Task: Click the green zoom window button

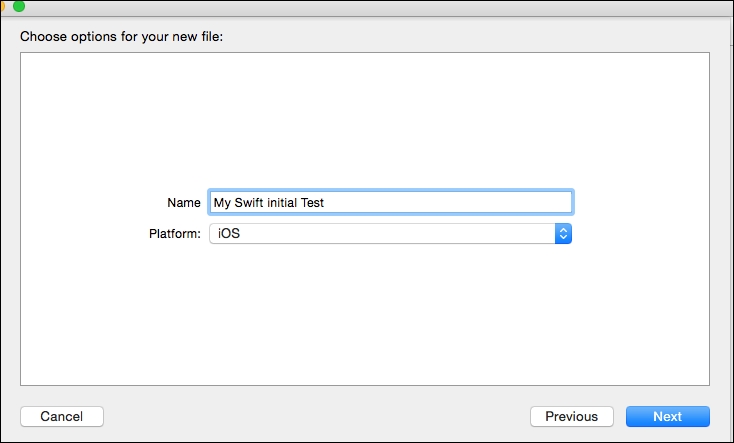Action: (19, 6)
